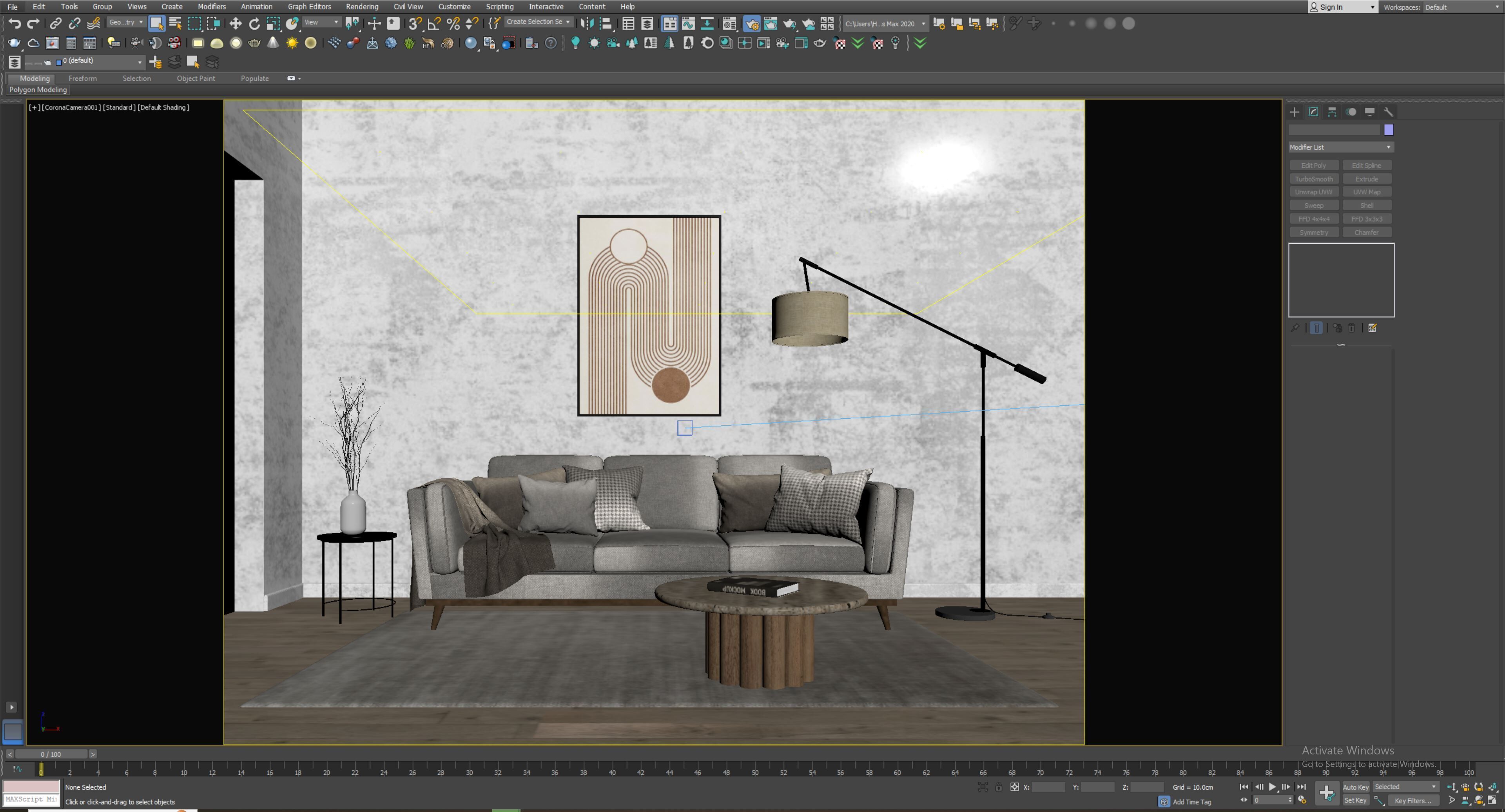This screenshot has height=812, width=1505.
Task: Click the Time Configuration icon
Action: pyautogui.click(x=1302, y=800)
